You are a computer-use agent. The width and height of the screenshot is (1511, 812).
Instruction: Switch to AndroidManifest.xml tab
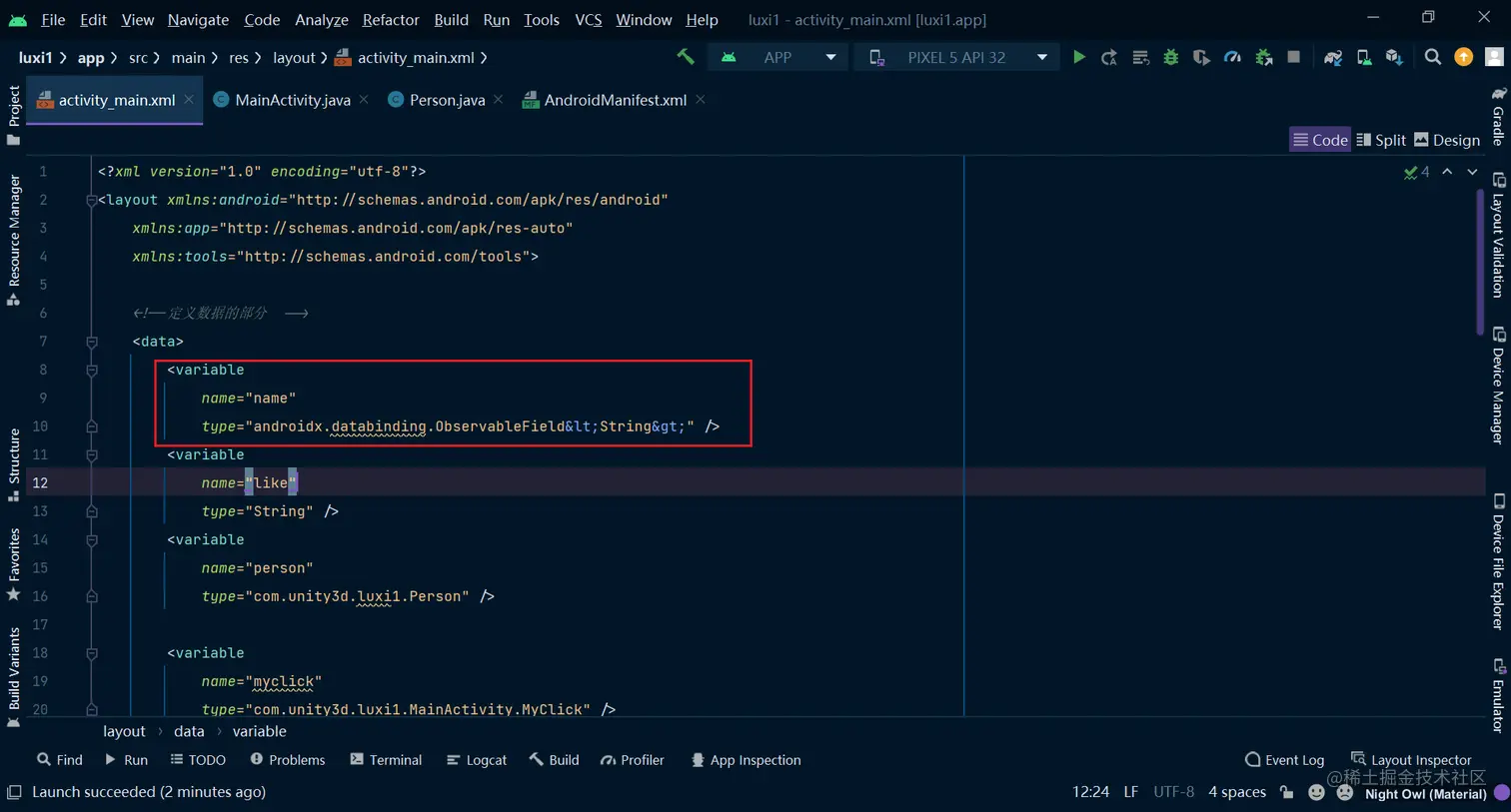tap(615, 100)
